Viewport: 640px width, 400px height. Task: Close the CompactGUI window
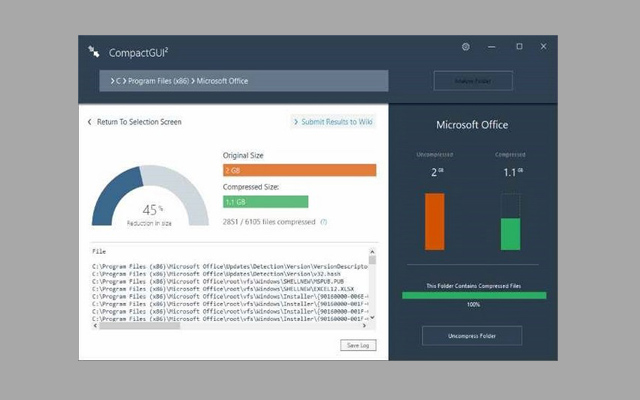pos(546,47)
